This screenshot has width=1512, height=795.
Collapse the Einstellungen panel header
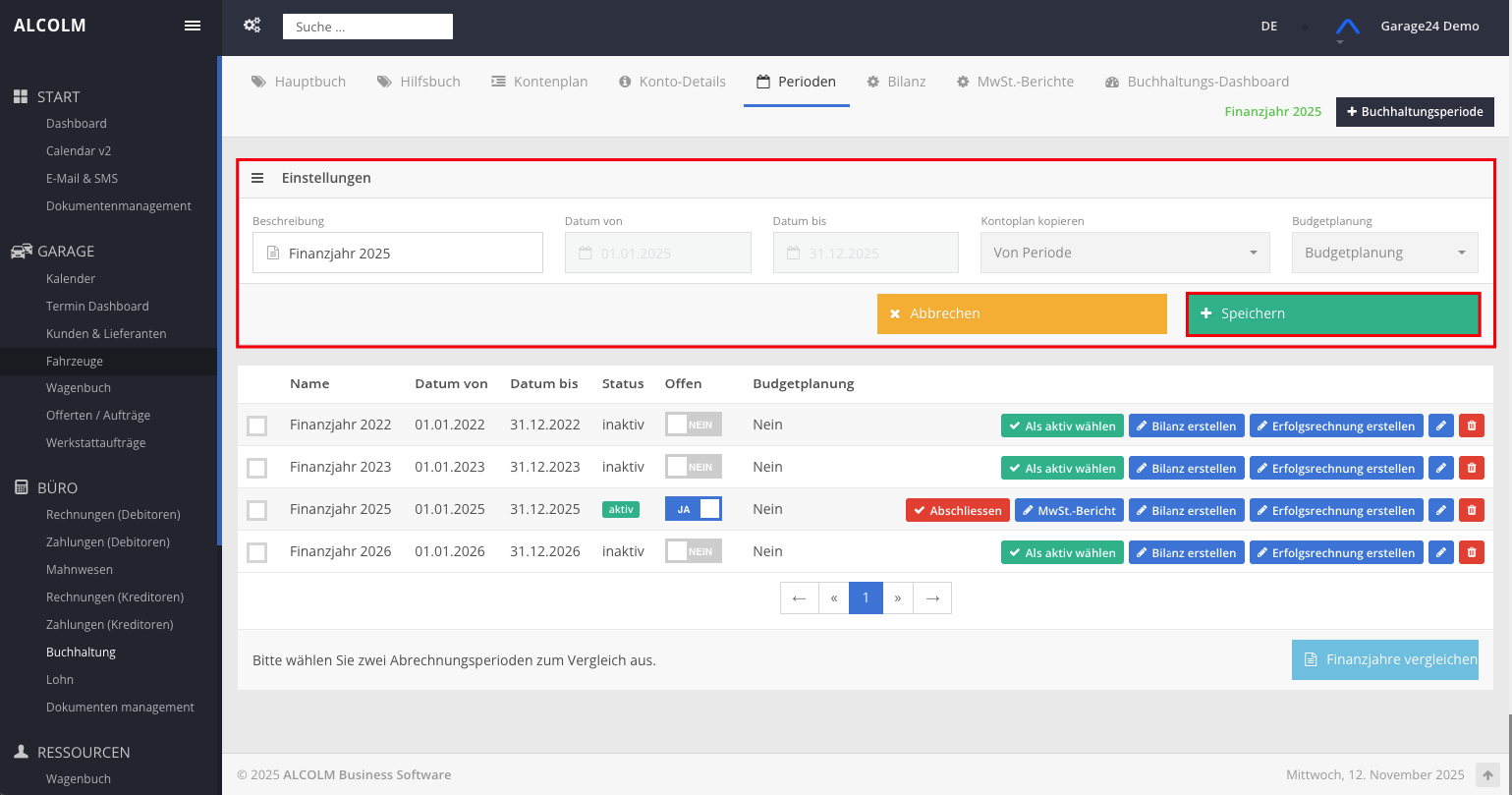[x=257, y=178]
